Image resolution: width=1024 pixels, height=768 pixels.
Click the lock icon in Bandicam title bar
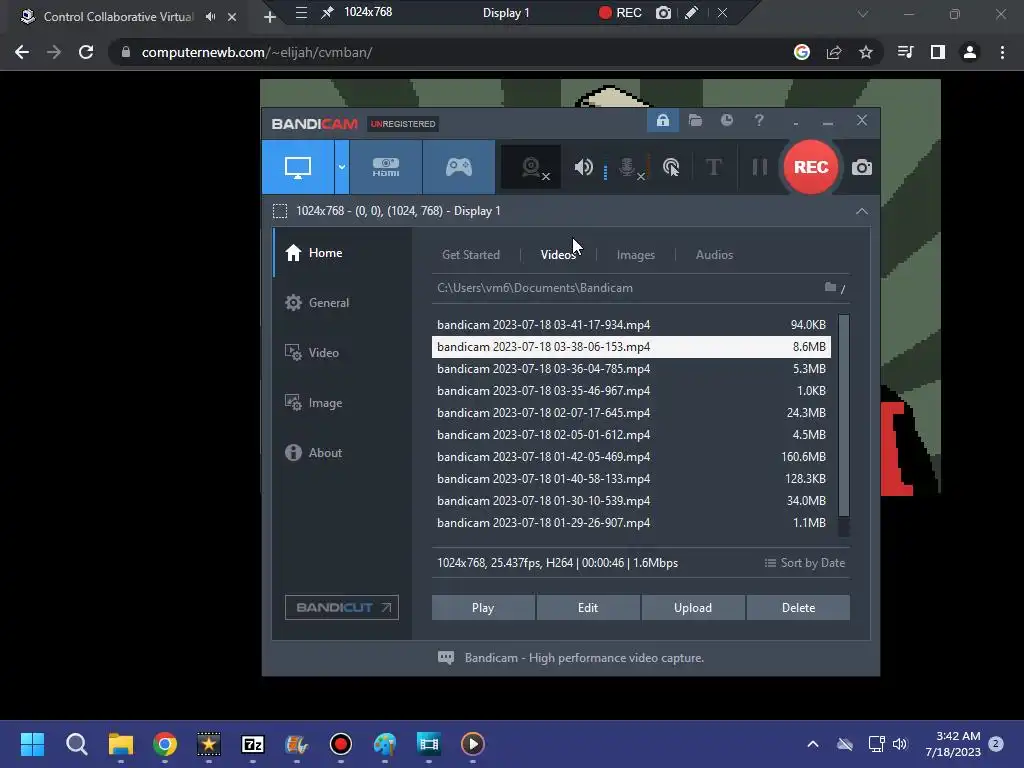pyautogui.click(x=662, y=120)
